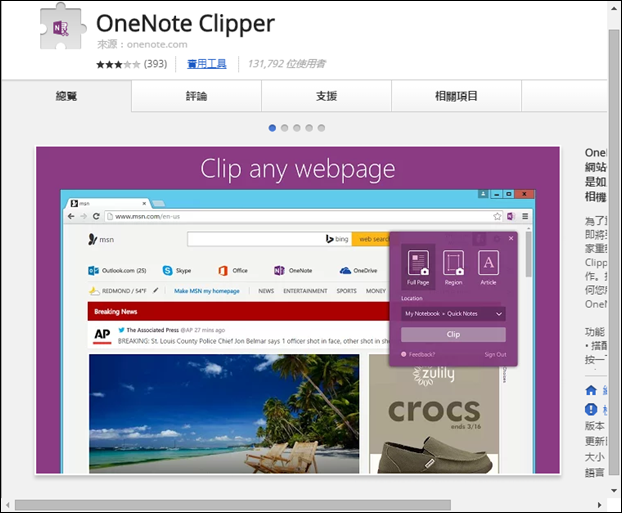Click the zulily crocs advertisement
This screenshot has width=622, height=513.
pyautogui.click(x=434, y=419)
